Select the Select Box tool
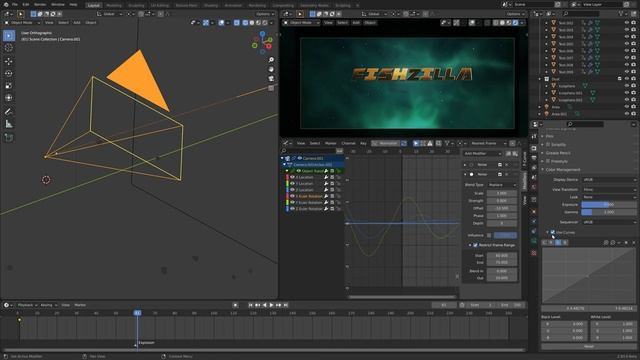The image size is (640, 360). (9, 36)
